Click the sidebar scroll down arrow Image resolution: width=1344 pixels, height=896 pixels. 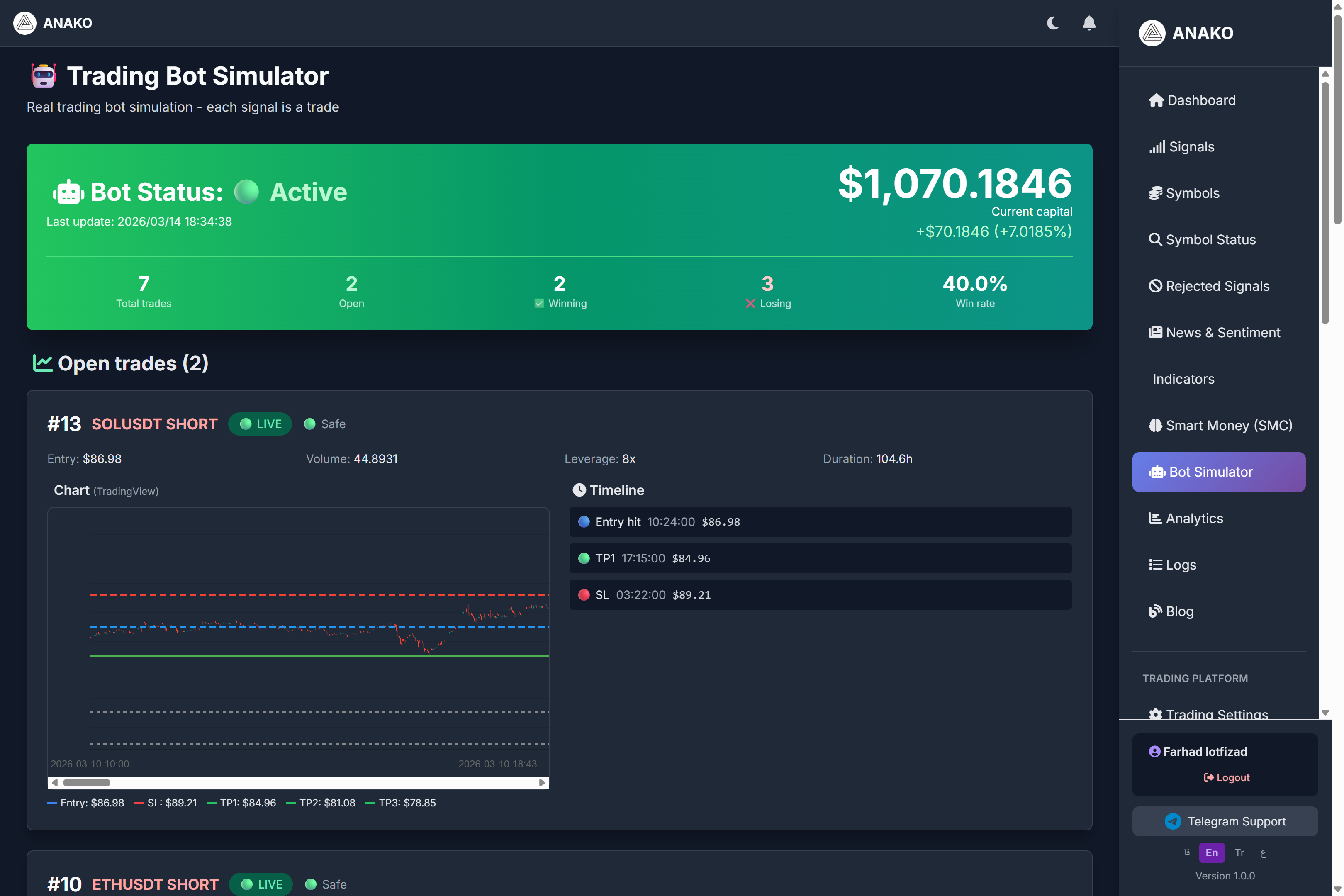point(1325,713)
